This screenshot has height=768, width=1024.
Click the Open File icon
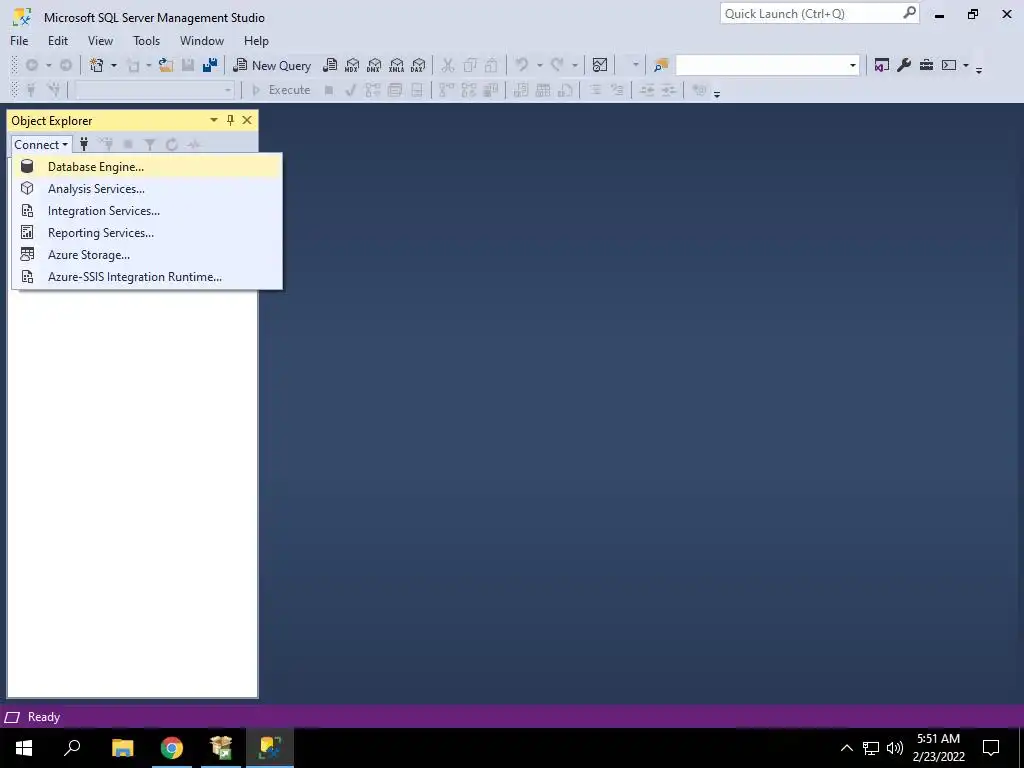(x=166, y=65)
